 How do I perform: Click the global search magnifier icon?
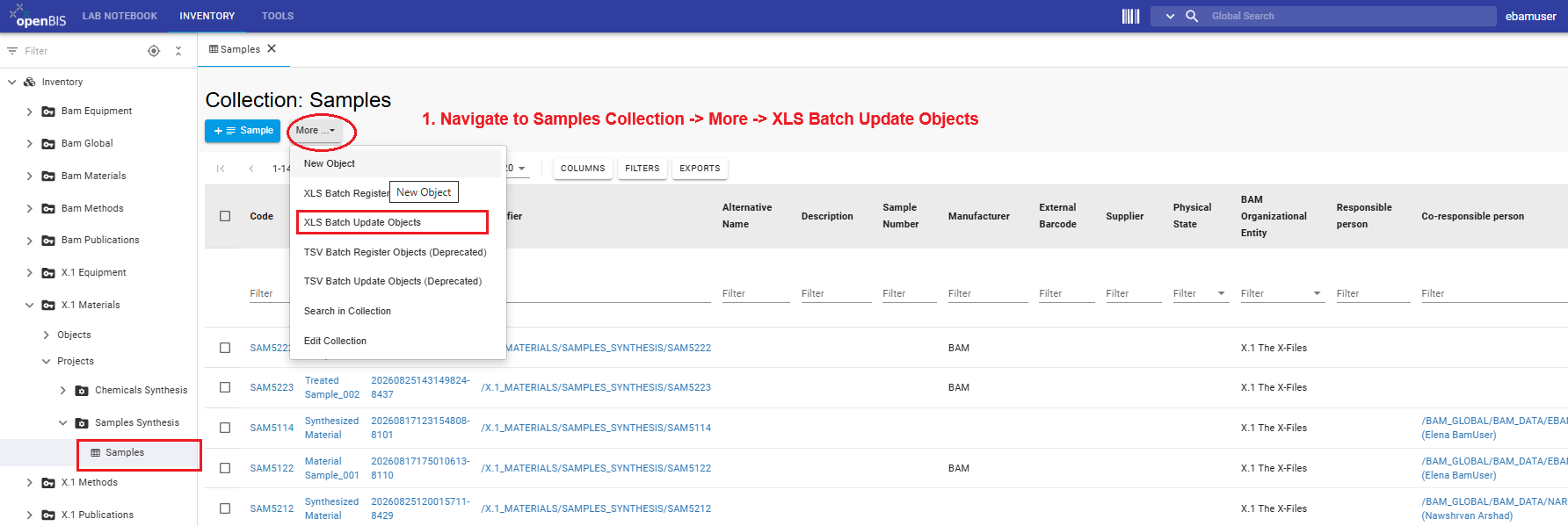1192,16
